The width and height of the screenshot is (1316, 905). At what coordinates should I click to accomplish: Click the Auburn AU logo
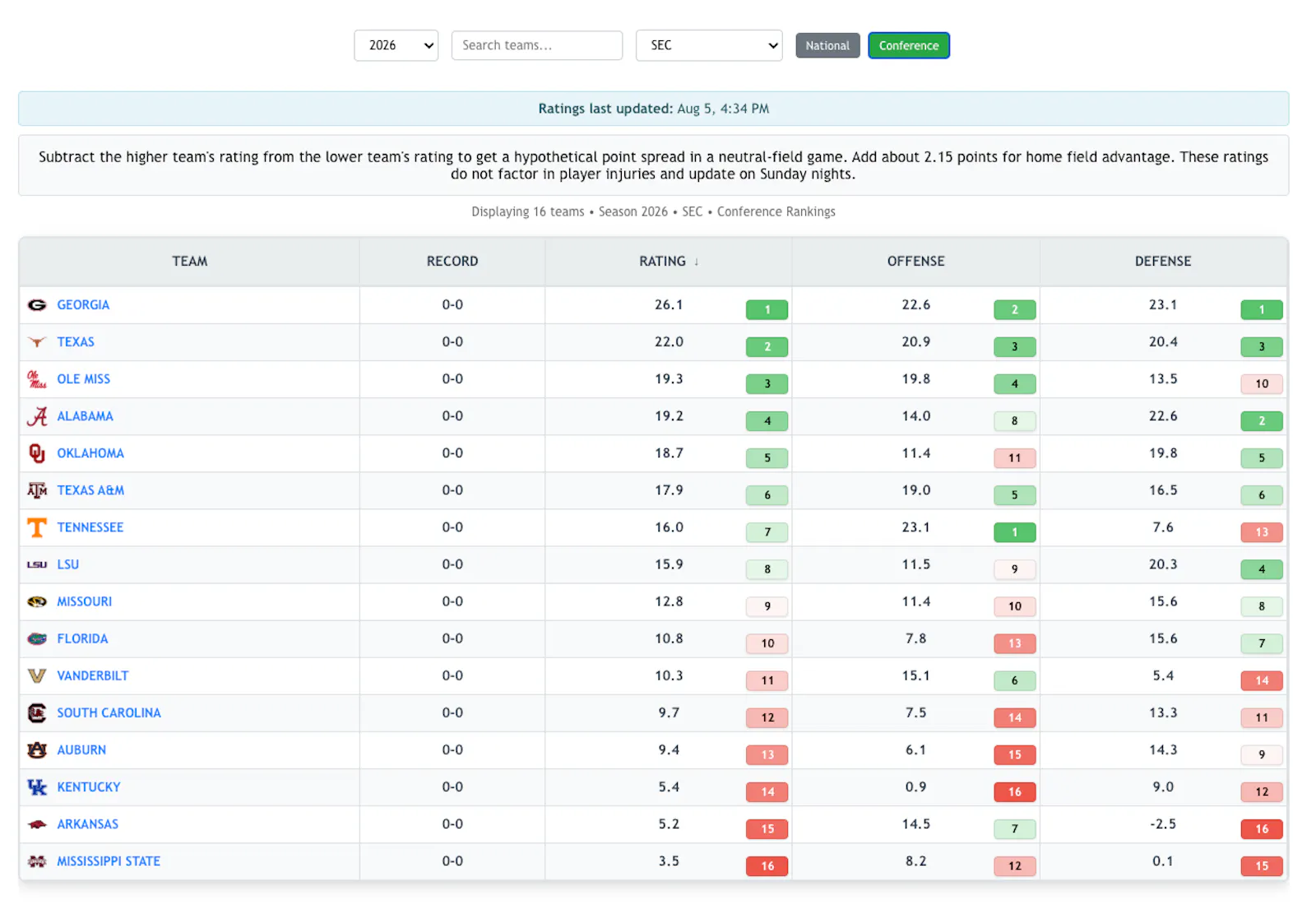click(37, 750)
